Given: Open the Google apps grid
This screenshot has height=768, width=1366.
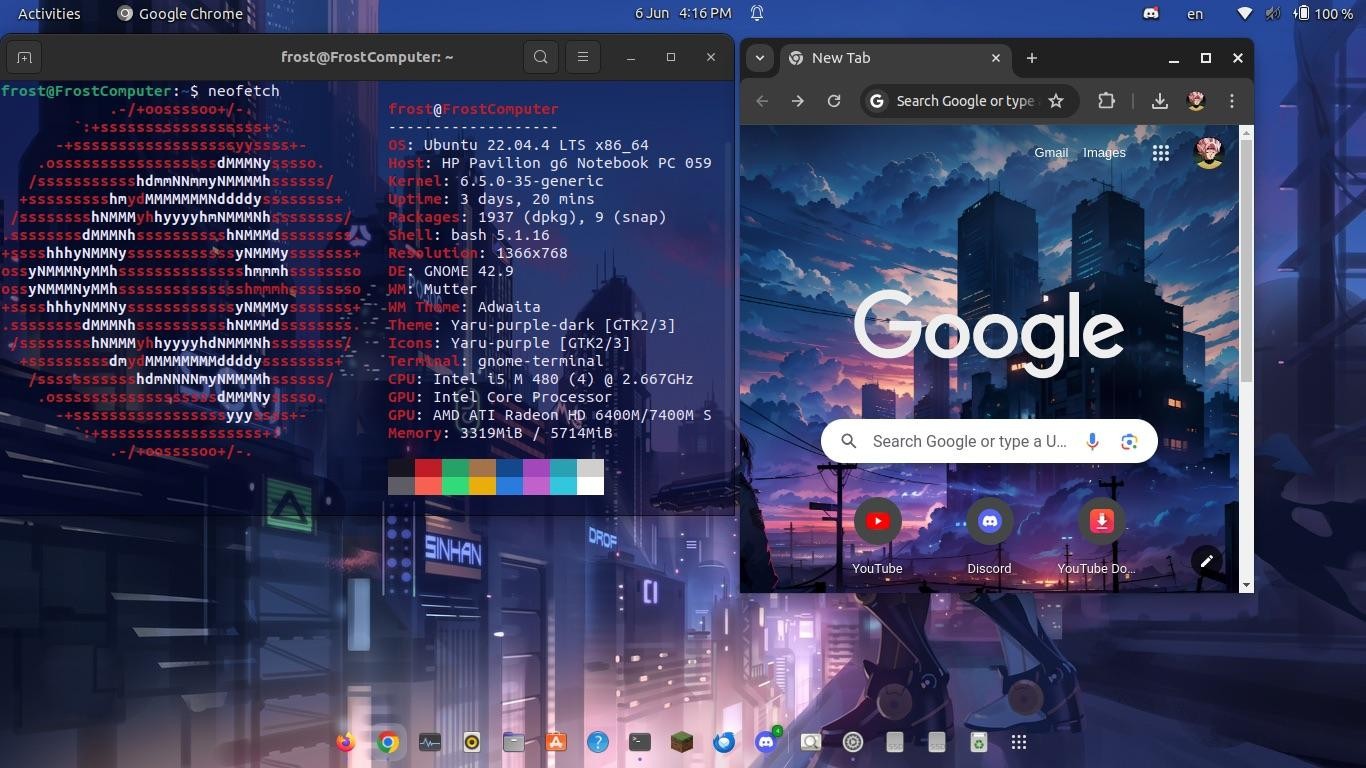Looking at the screenshot, I should (x=1161, y=153).
